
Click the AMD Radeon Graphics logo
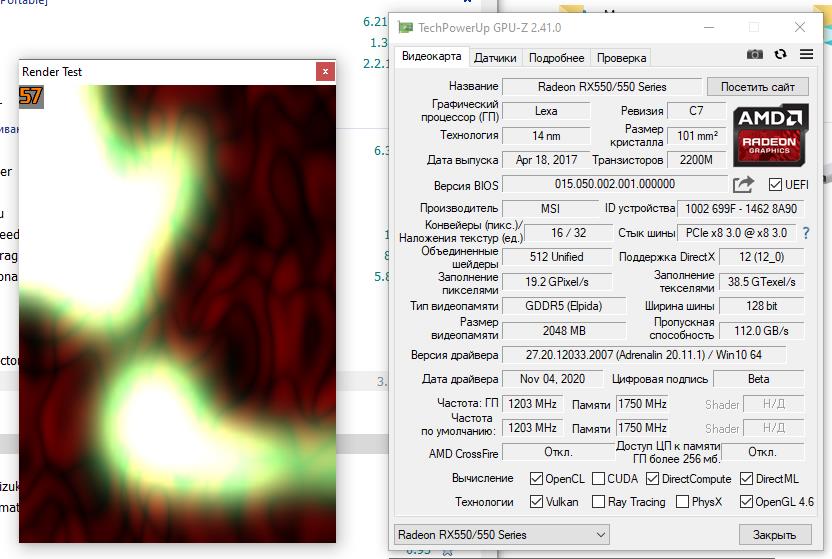point(770,136)
